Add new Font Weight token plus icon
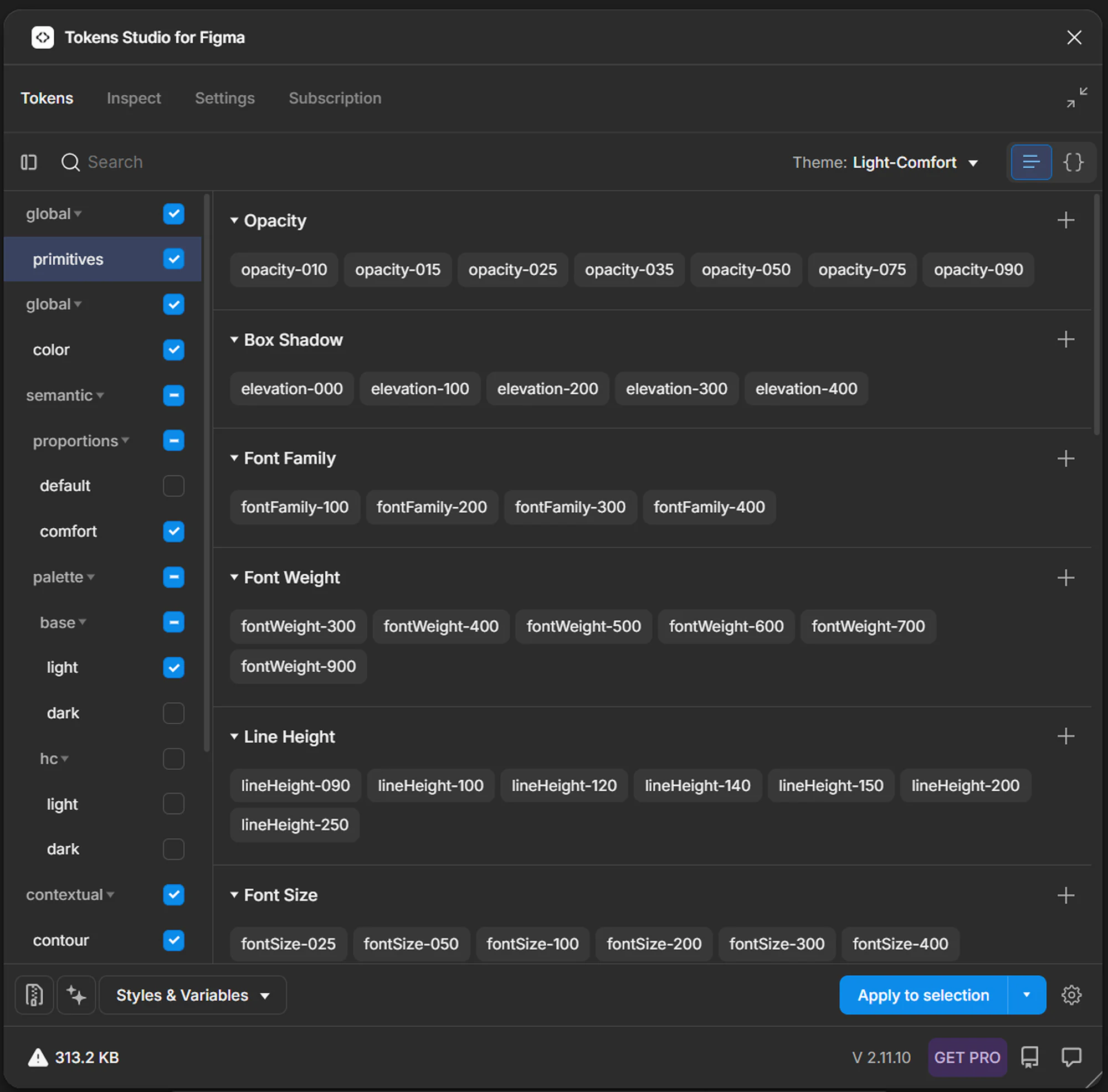The height and width of the screenshot is (1092, 1108). [1065, 577]
